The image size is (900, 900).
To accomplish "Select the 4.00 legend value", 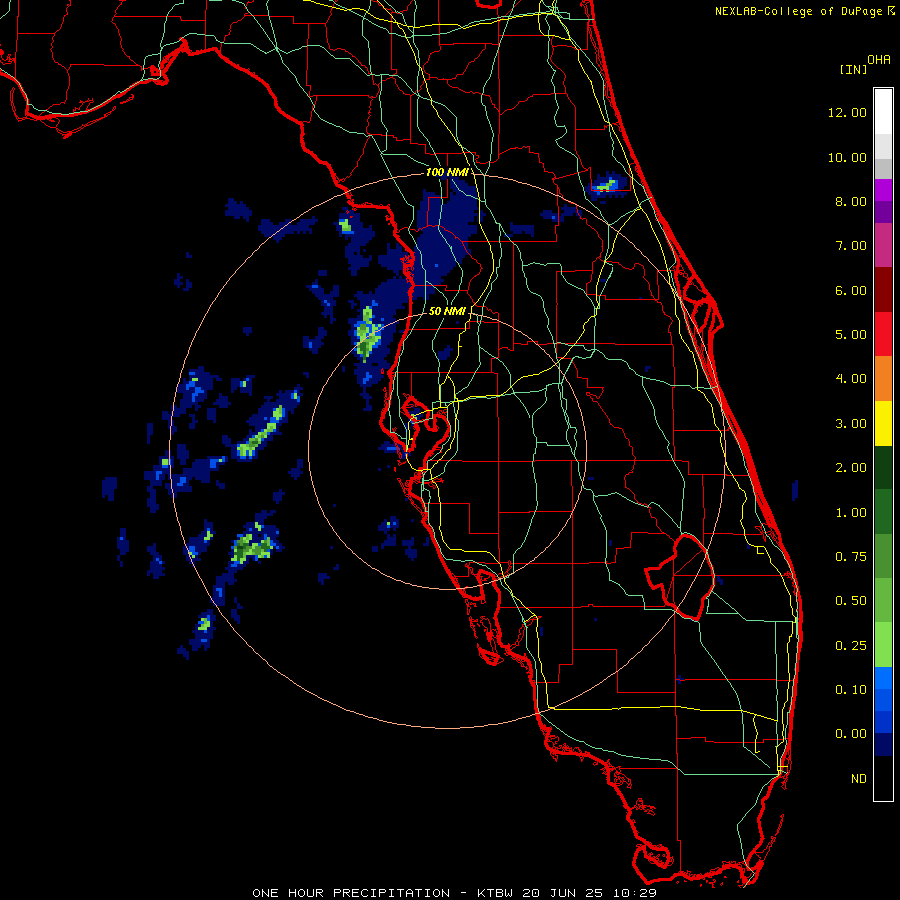I will point(851,379).
